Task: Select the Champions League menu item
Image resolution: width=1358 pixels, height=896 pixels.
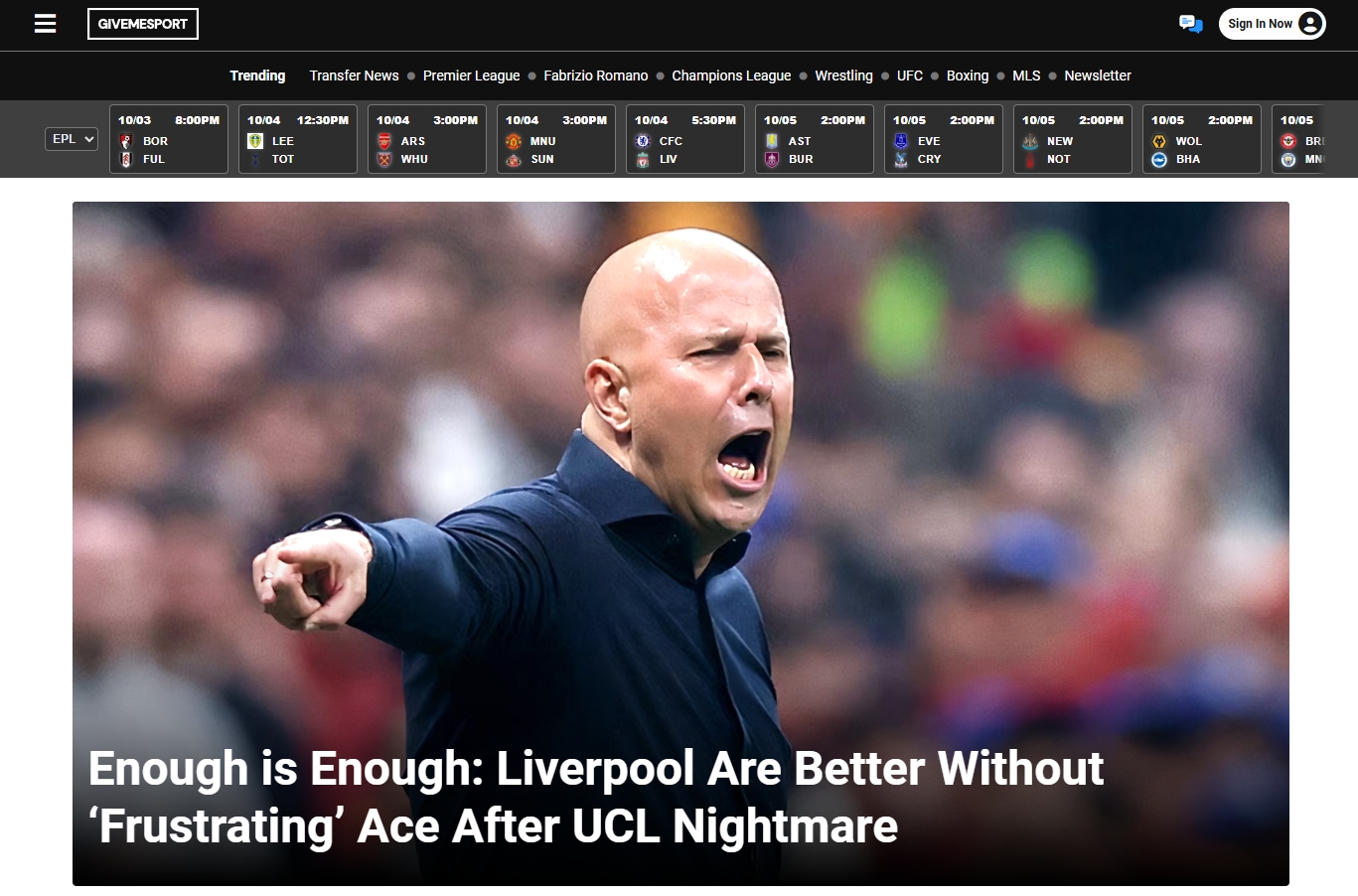Action: 731,75
